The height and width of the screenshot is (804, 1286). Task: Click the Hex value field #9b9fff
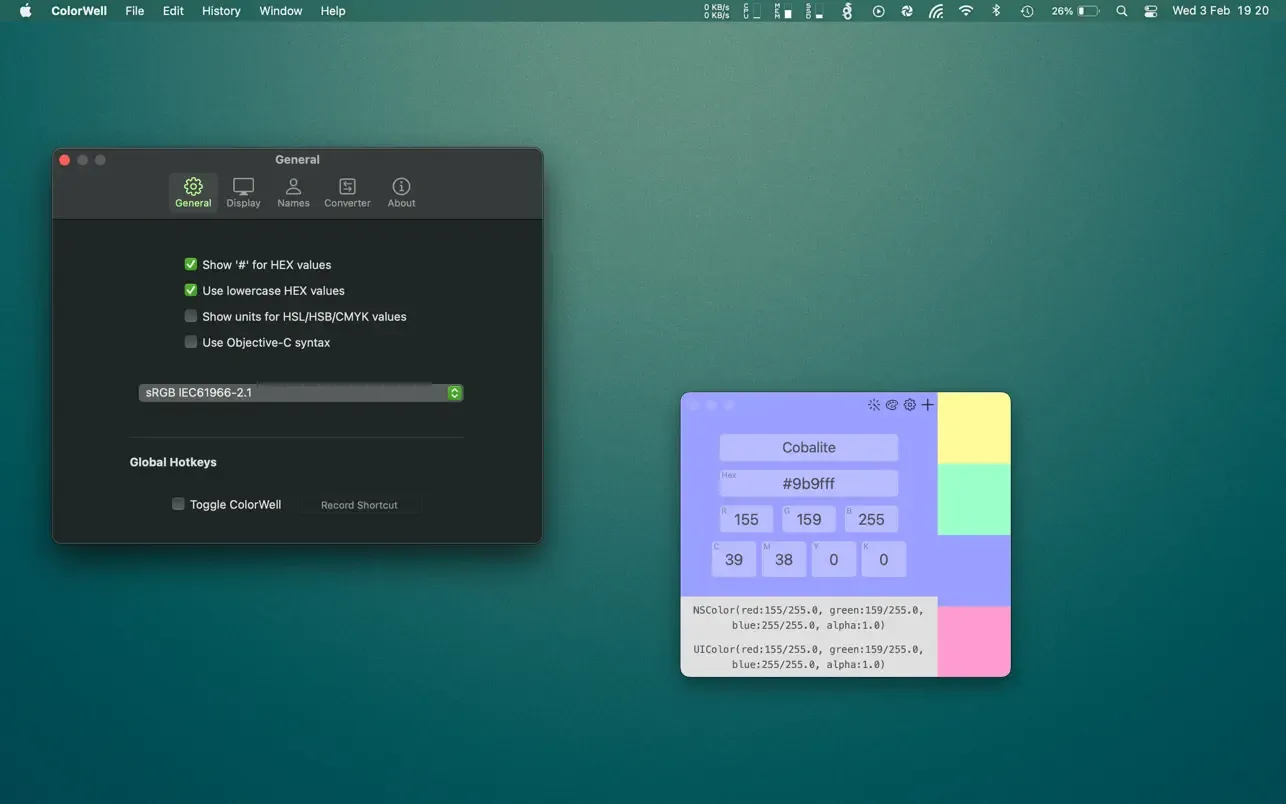pos(809,483)
